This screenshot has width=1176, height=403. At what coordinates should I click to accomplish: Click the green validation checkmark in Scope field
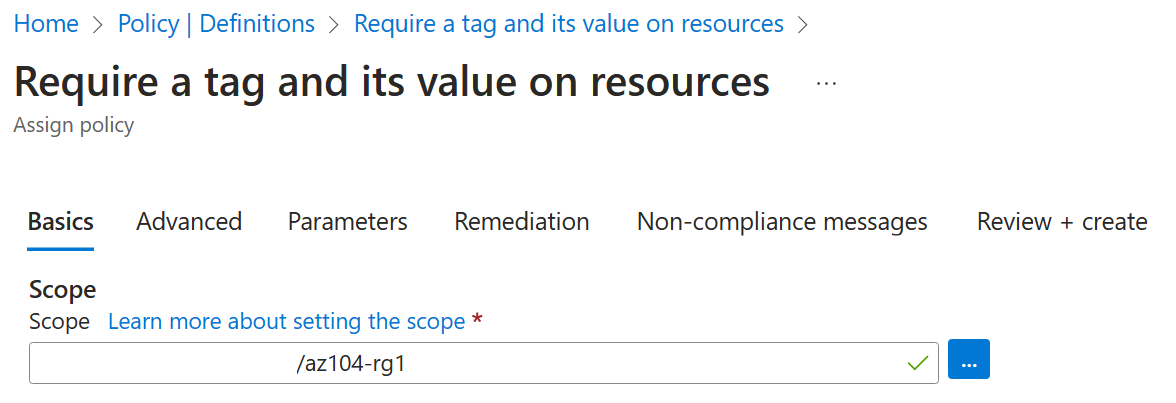pyautogui.click(x=917, y=362)
